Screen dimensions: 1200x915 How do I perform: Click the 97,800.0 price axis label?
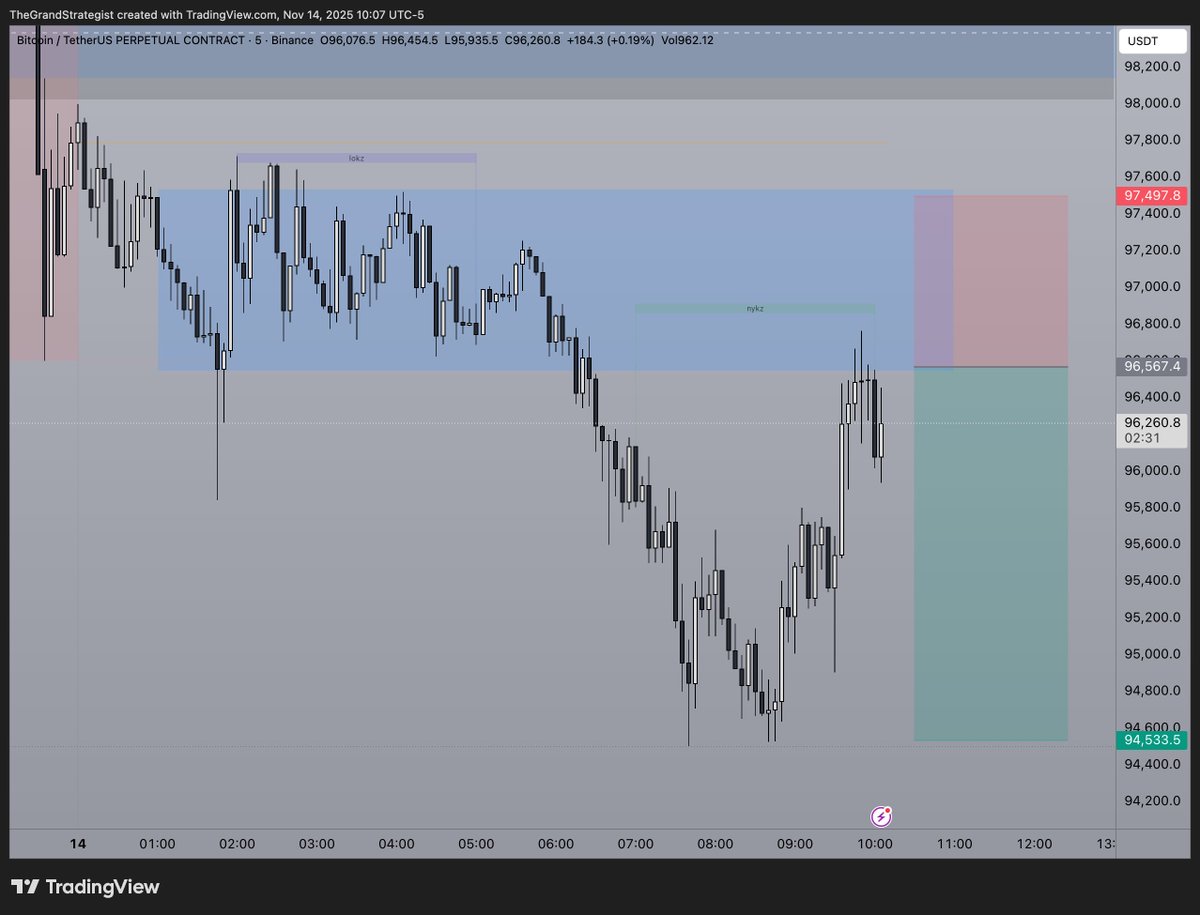tap(1153, 140)
